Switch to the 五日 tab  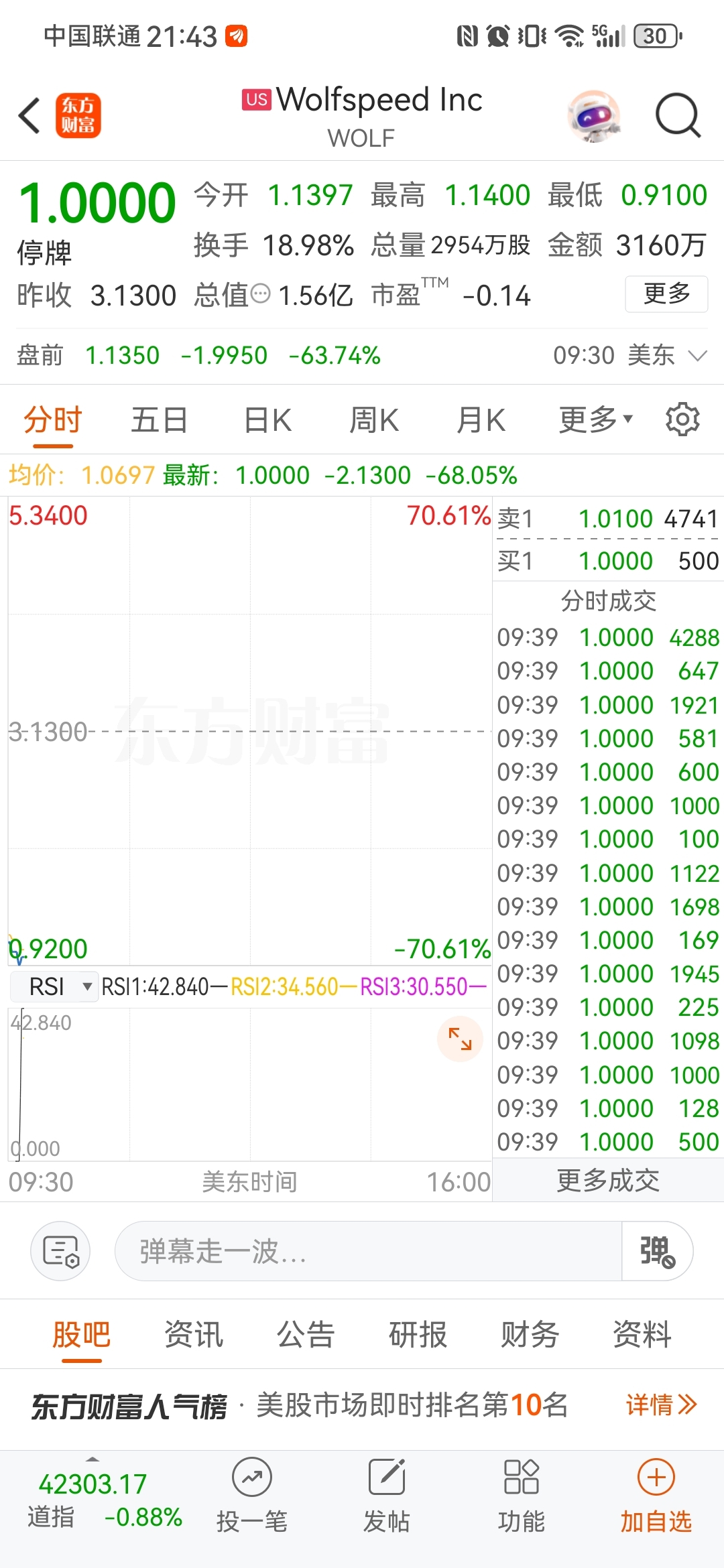tap(159, 421)
